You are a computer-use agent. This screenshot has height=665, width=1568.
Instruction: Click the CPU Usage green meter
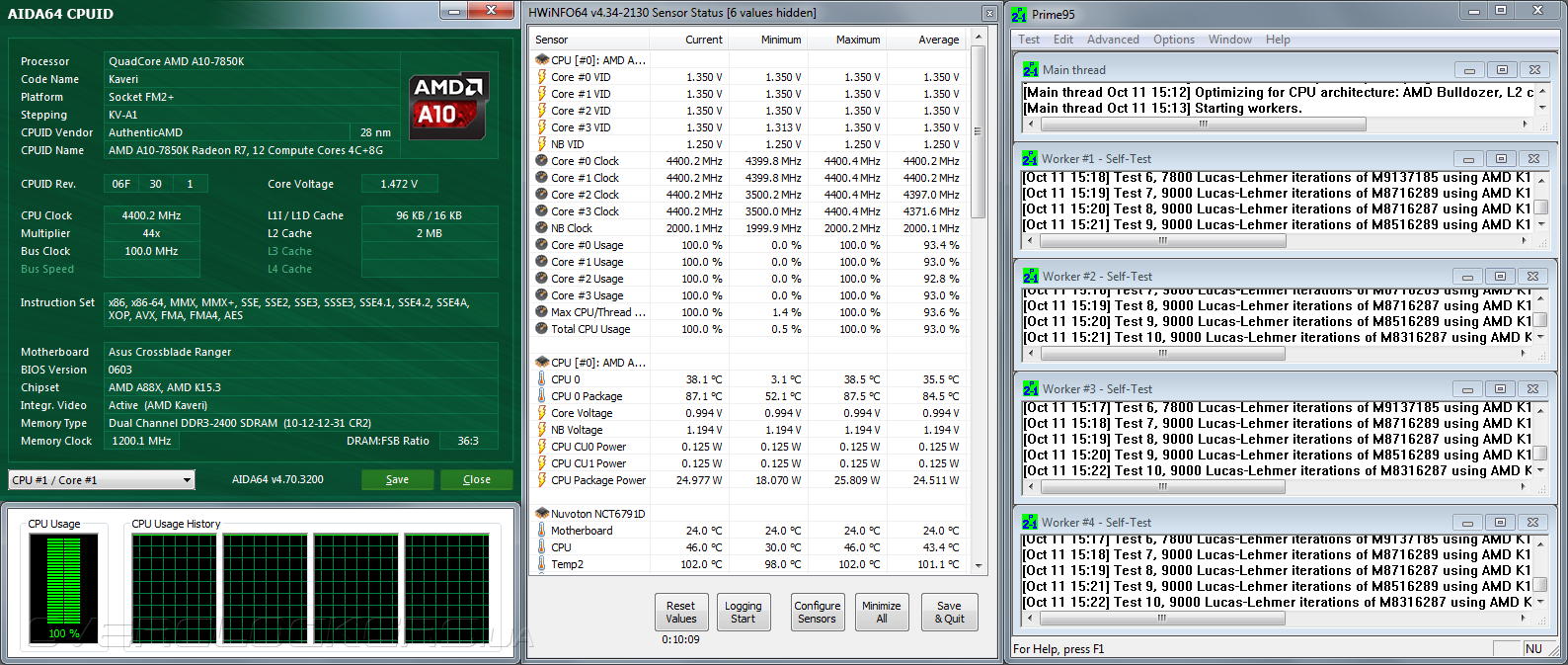(x=63, y=588)
